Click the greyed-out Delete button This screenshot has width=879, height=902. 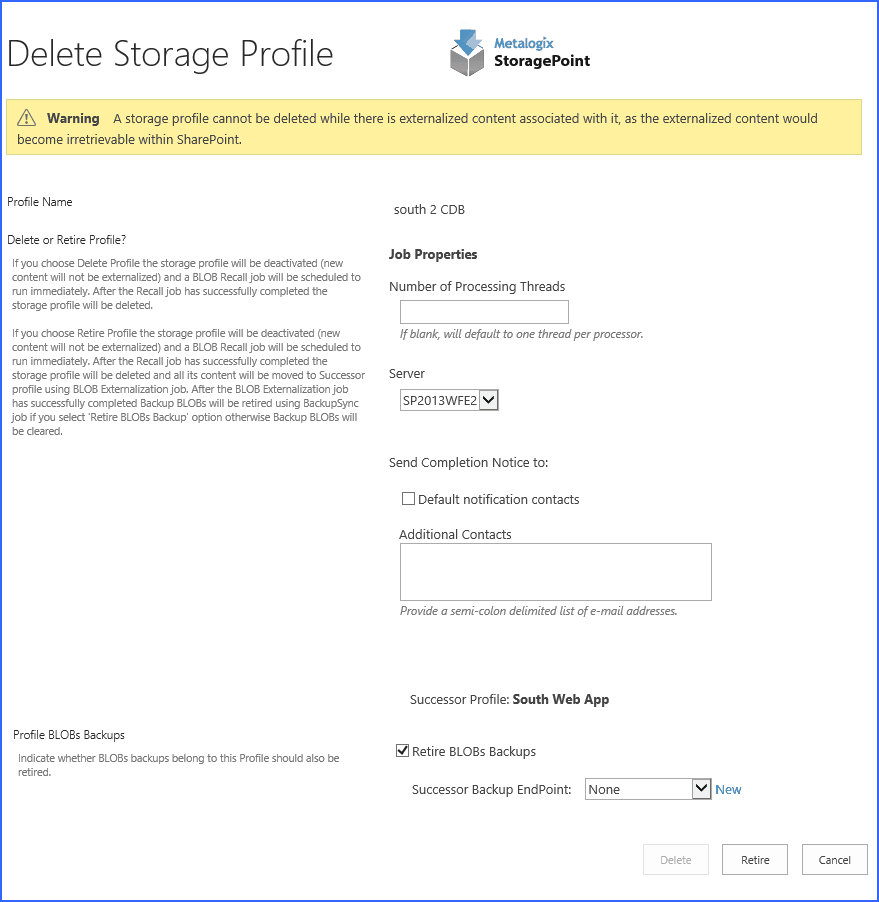pyautogui.click(x=675, y=860)
